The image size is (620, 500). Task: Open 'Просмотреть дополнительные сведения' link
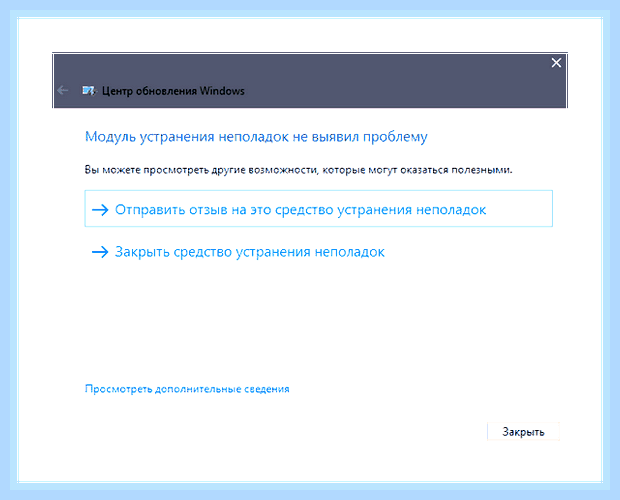[187, 389]
